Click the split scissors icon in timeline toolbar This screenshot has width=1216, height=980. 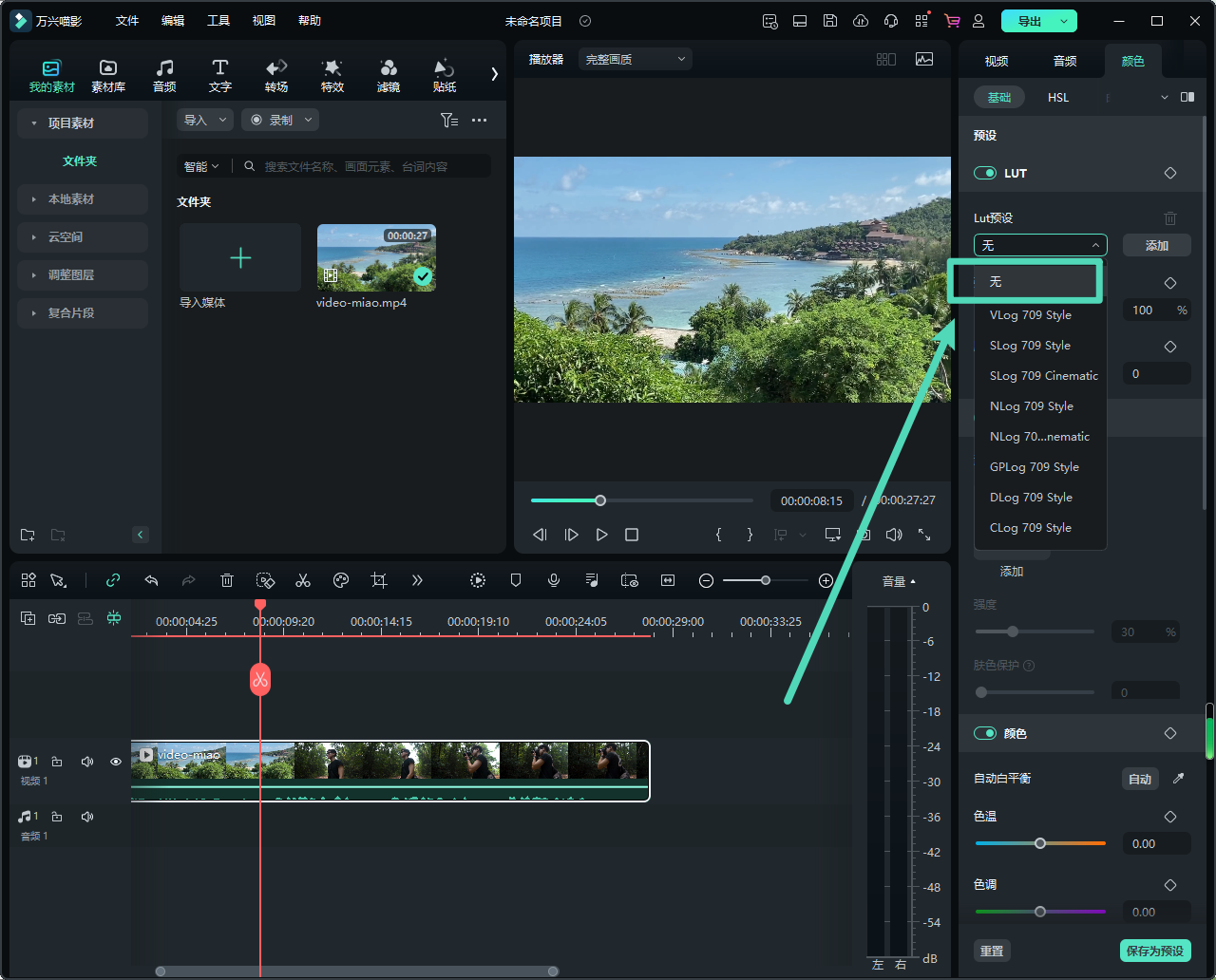[x=303, y=580]
